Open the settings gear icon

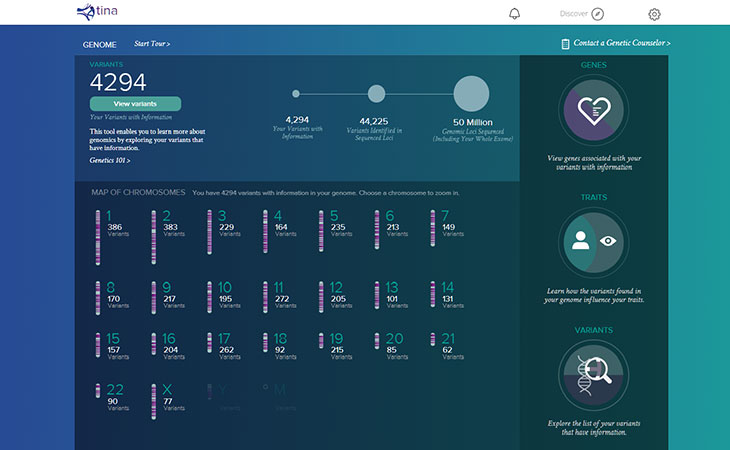(655, 14)
